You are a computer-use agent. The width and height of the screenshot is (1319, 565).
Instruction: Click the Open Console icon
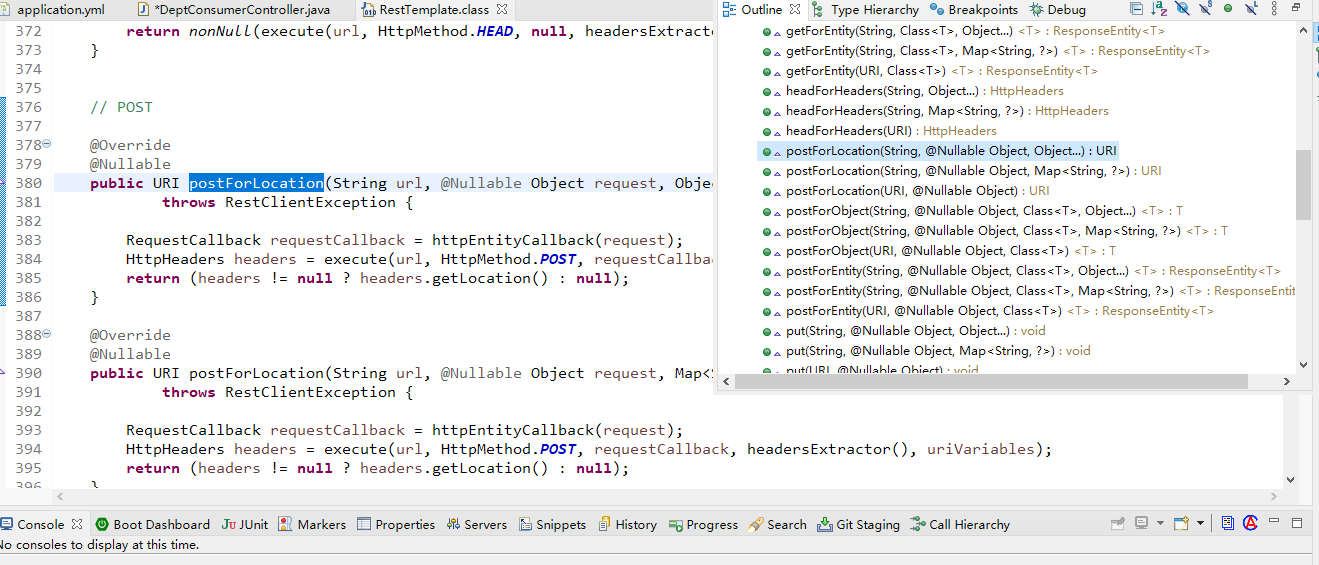click(1181, 523)
